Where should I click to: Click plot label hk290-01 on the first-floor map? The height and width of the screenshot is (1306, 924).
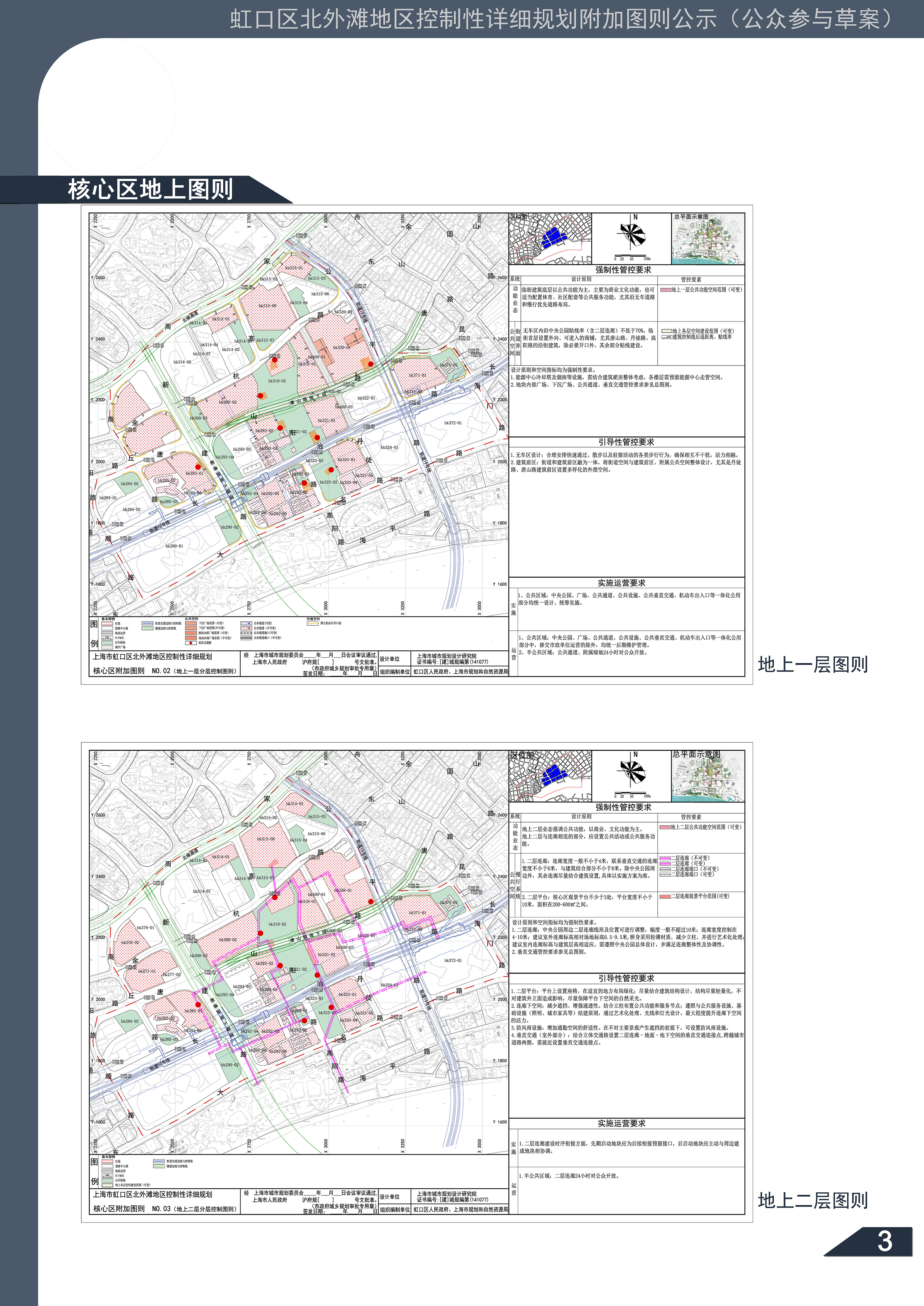[x=174, y=546]
